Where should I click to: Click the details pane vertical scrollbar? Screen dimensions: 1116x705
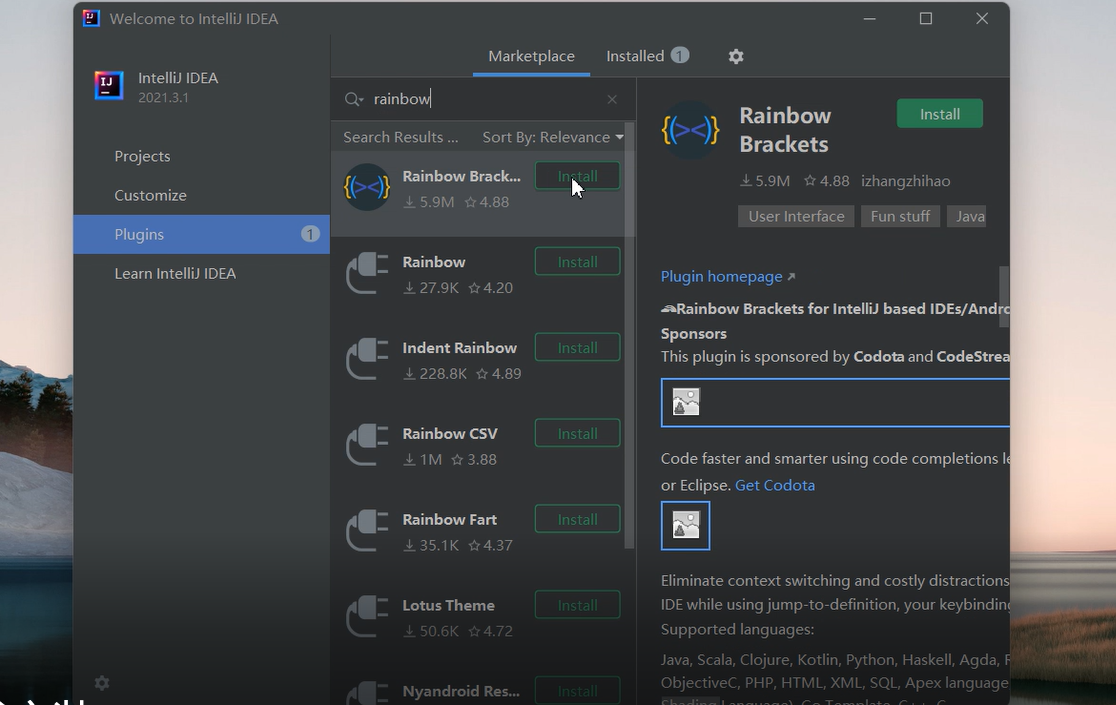coord(1004,297)
